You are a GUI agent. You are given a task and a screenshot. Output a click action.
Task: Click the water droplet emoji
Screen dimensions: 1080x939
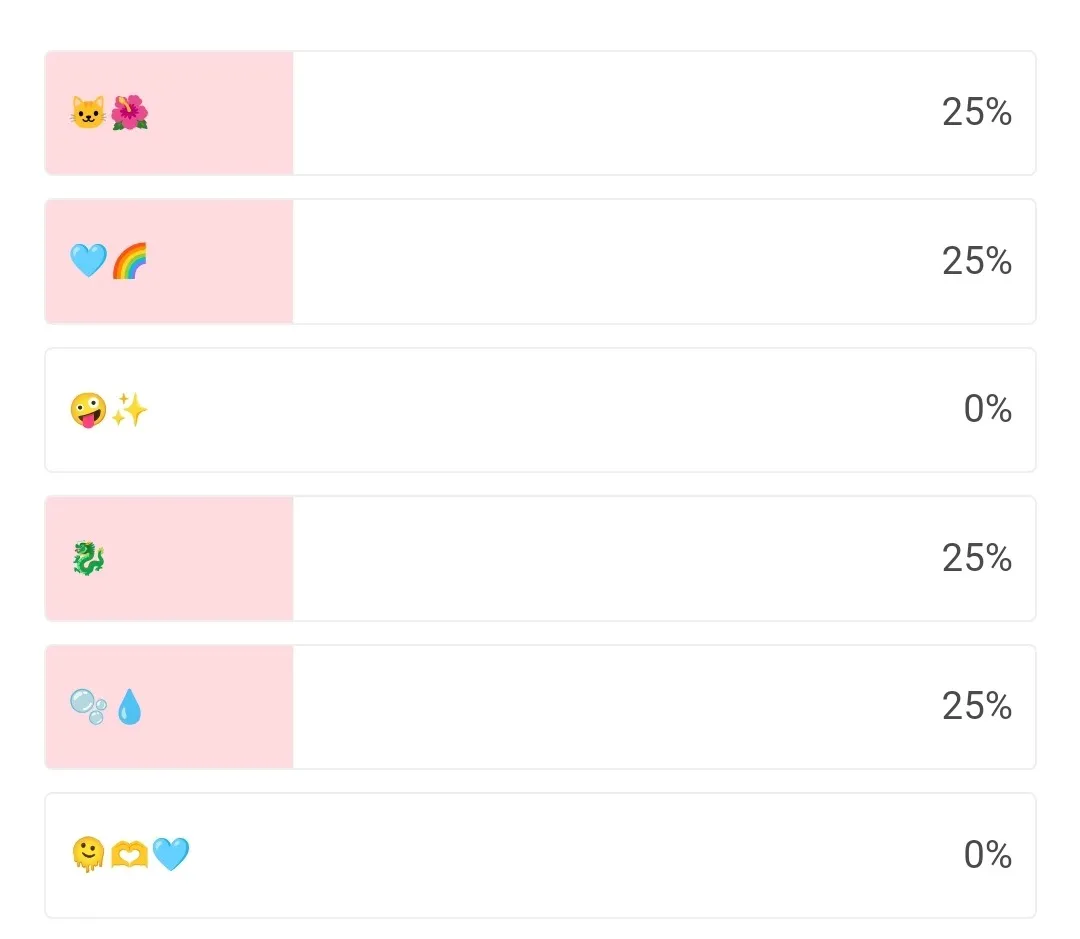pos(130,707)
